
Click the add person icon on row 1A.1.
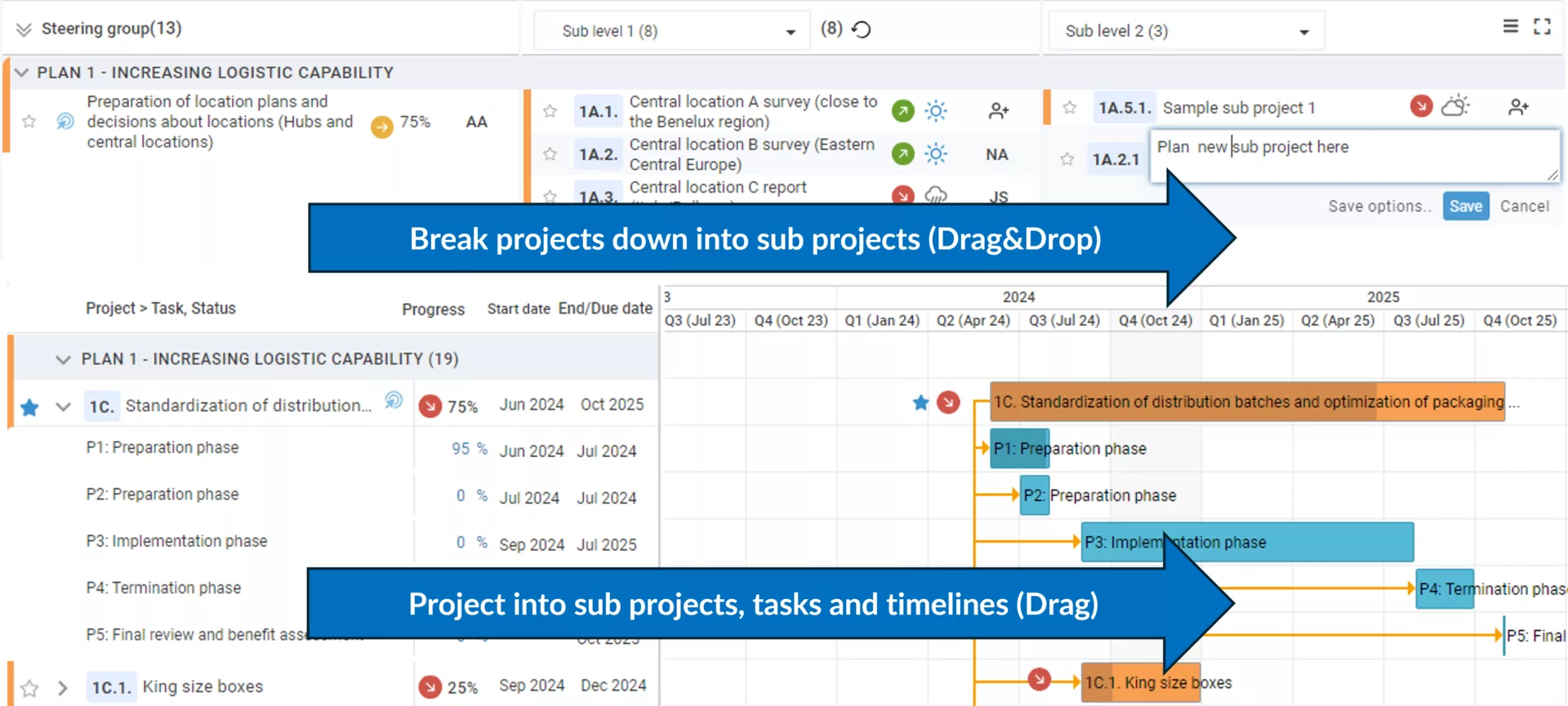click(x=998, y=111)
